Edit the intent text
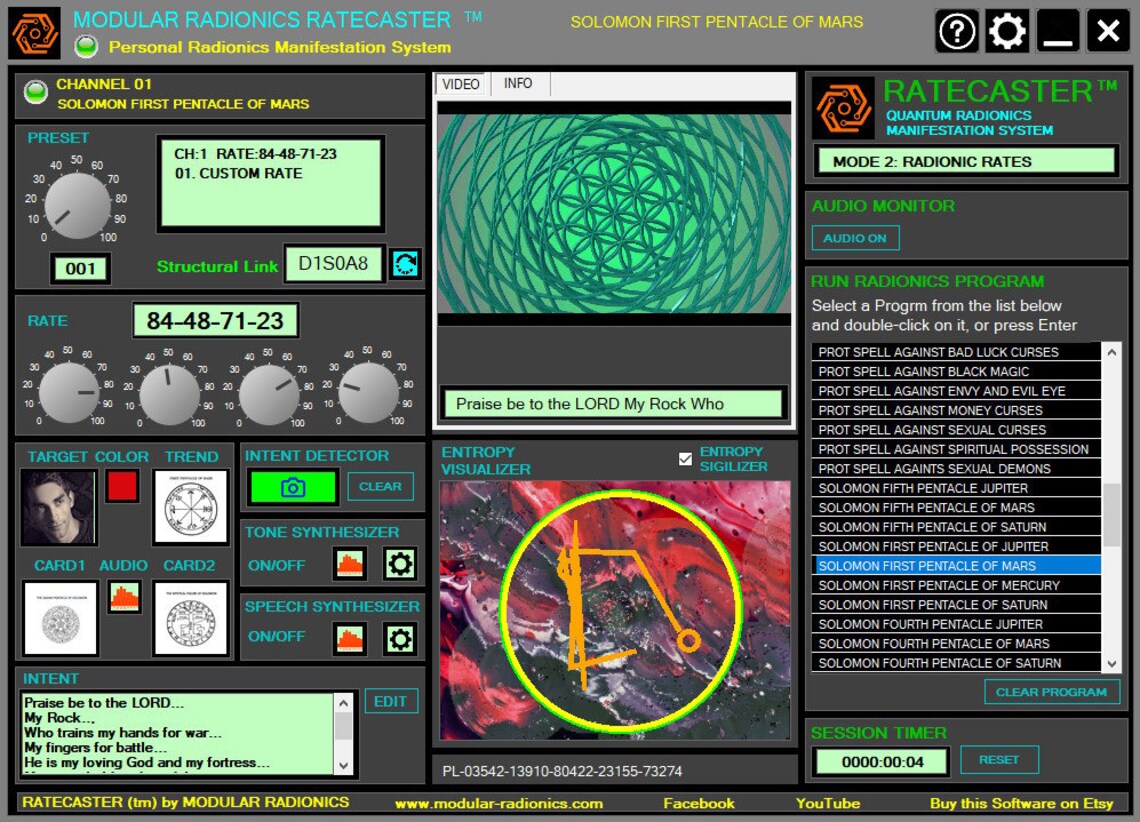The width and height of the screenshot is (1140, 822). pyautogui.click(x=391, y=701)
